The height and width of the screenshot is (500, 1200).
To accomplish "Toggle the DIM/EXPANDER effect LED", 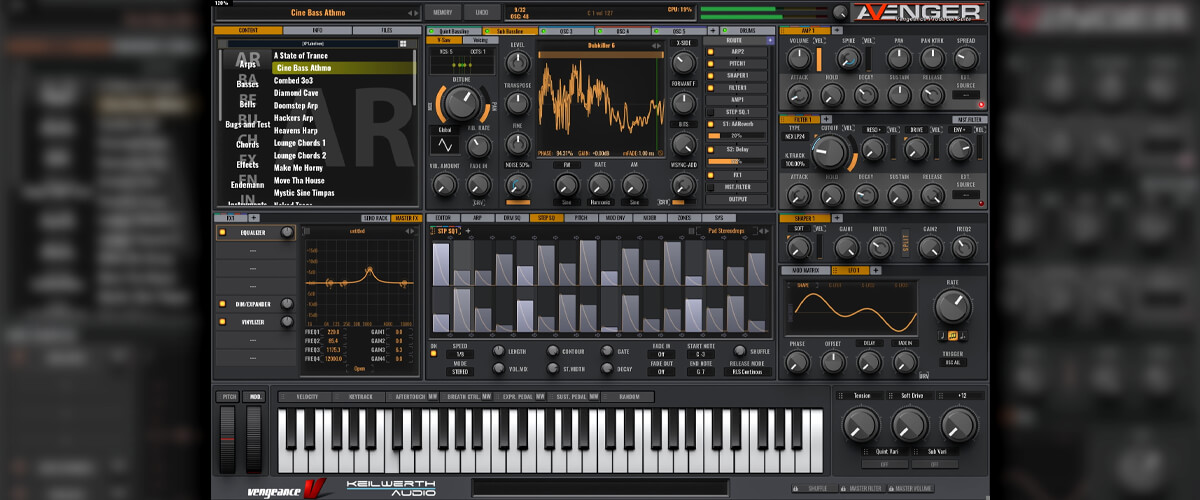I will pyautogui.click(x=221, y=303).
